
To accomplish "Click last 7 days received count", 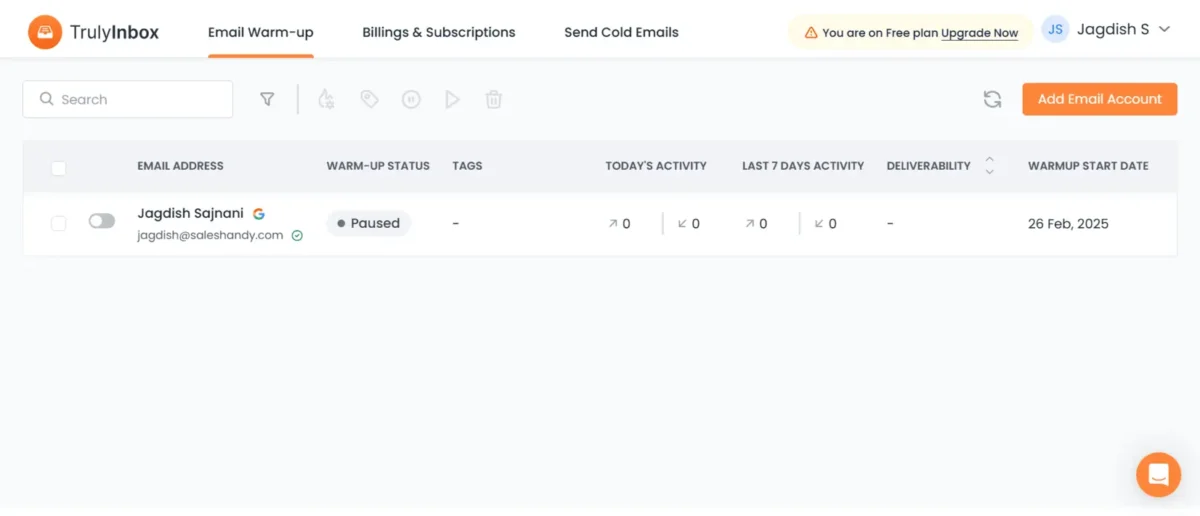I will tap(832, 224).
